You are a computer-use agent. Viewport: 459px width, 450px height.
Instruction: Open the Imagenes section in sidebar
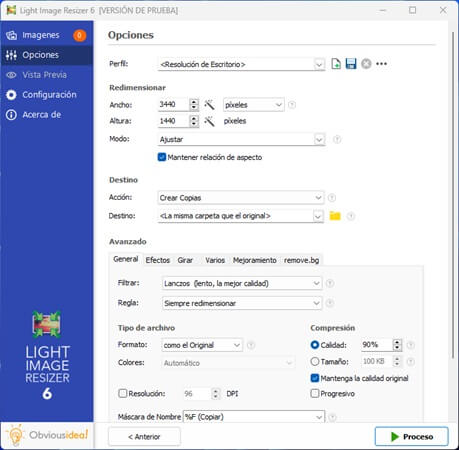click(x=47, y=35)
